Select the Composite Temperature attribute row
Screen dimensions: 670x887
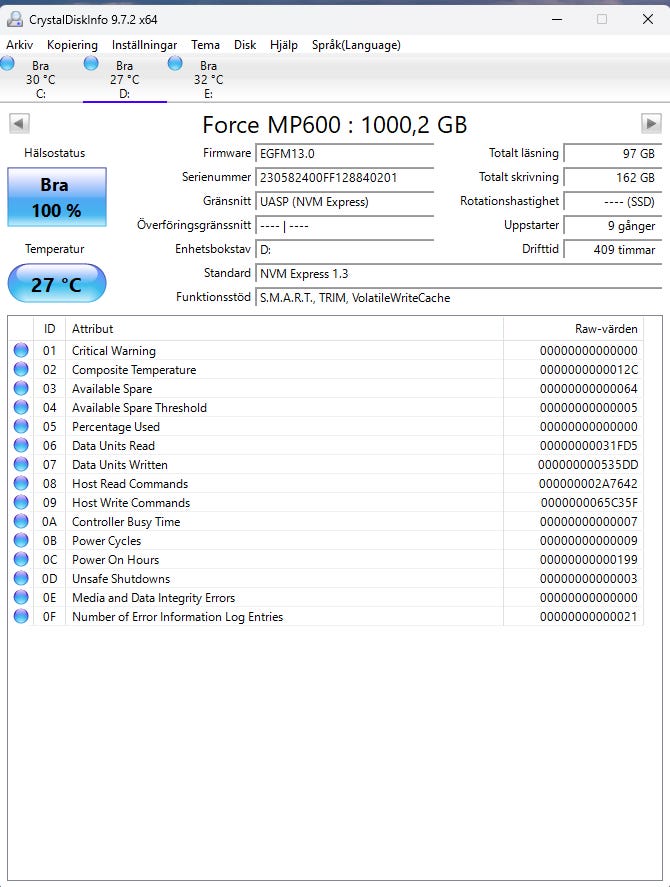pyautogui.click(x=133, y=370)
